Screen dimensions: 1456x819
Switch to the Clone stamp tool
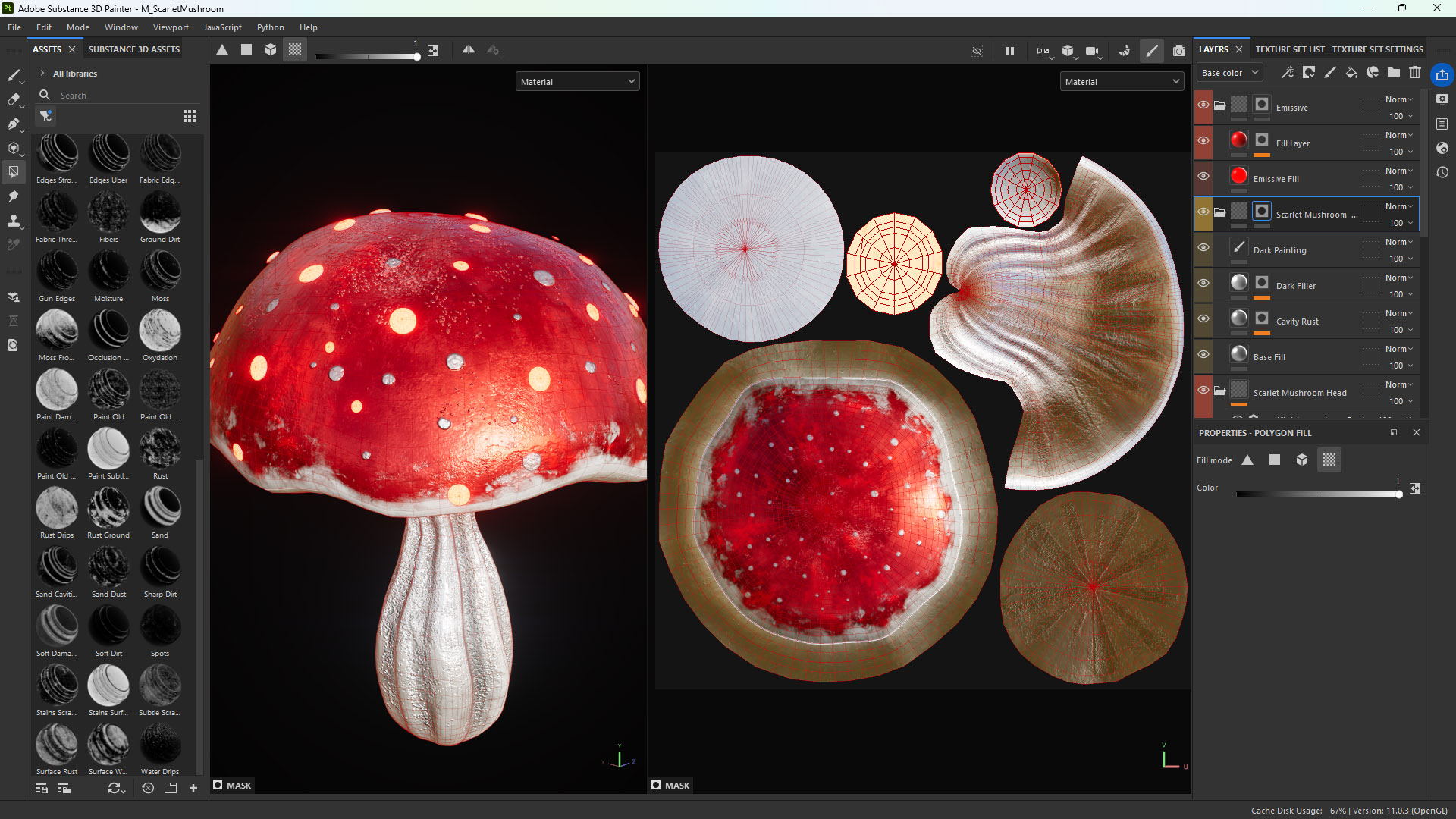click(x=14, y=221)
